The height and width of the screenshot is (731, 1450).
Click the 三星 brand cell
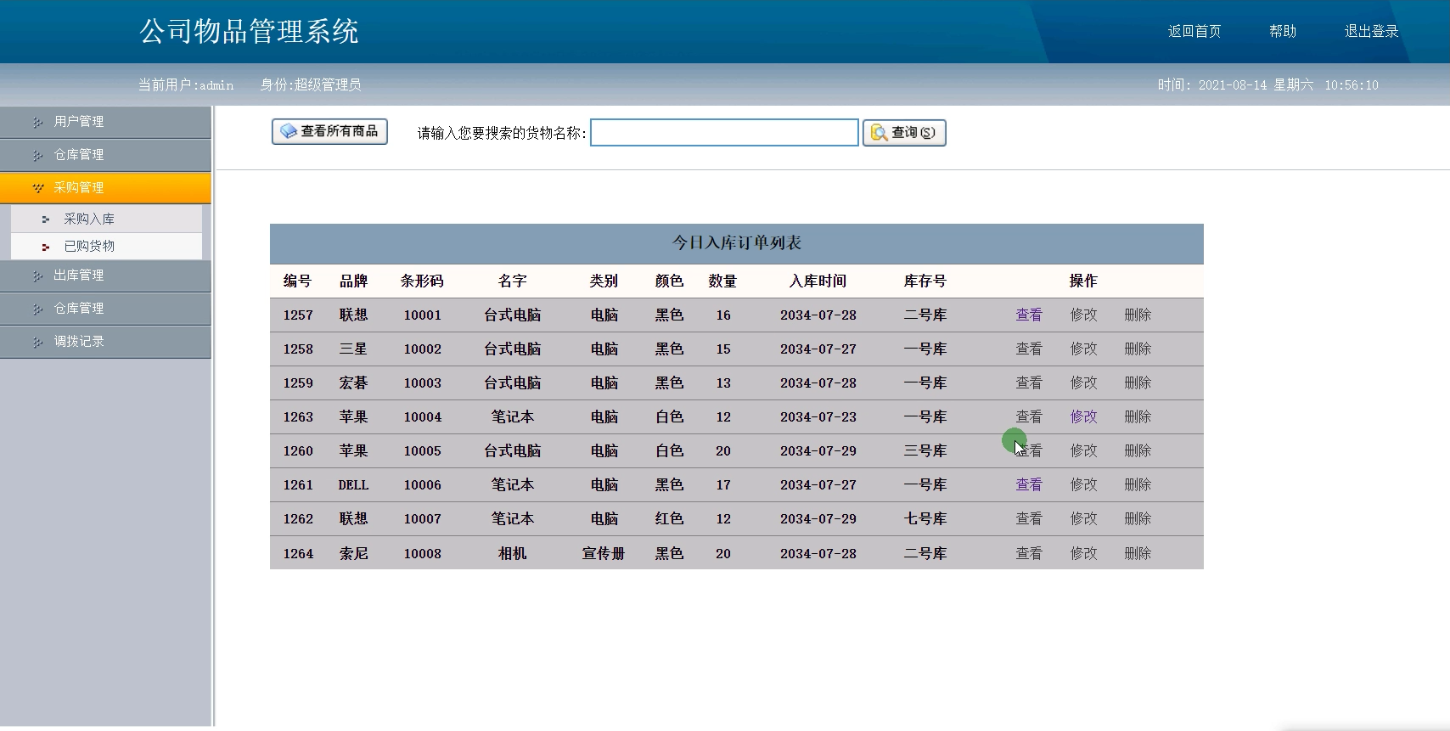[354, 349]
